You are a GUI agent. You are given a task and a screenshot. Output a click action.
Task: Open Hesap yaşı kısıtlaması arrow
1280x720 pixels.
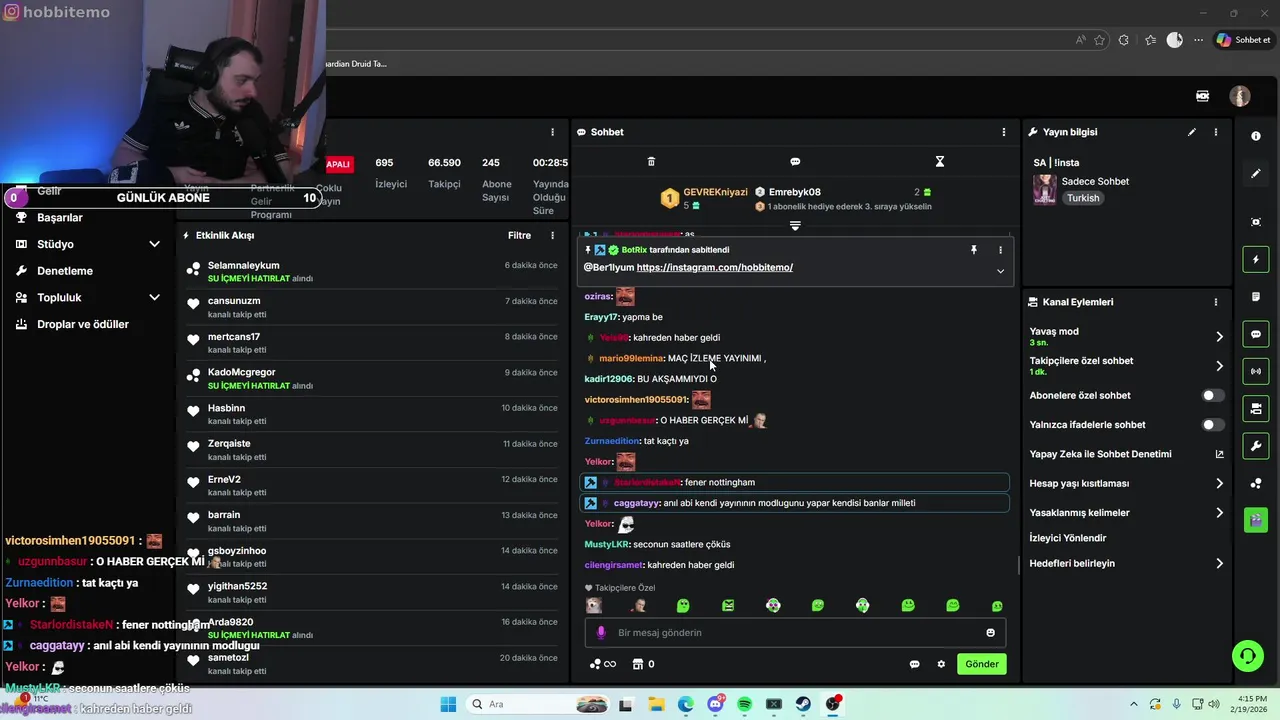tap(1219, 484)
